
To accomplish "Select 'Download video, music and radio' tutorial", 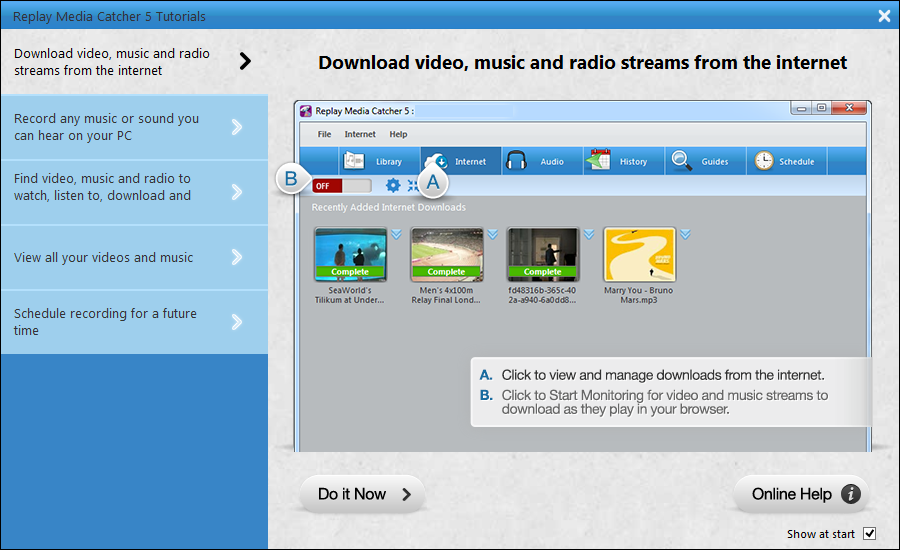I will 134,62.
